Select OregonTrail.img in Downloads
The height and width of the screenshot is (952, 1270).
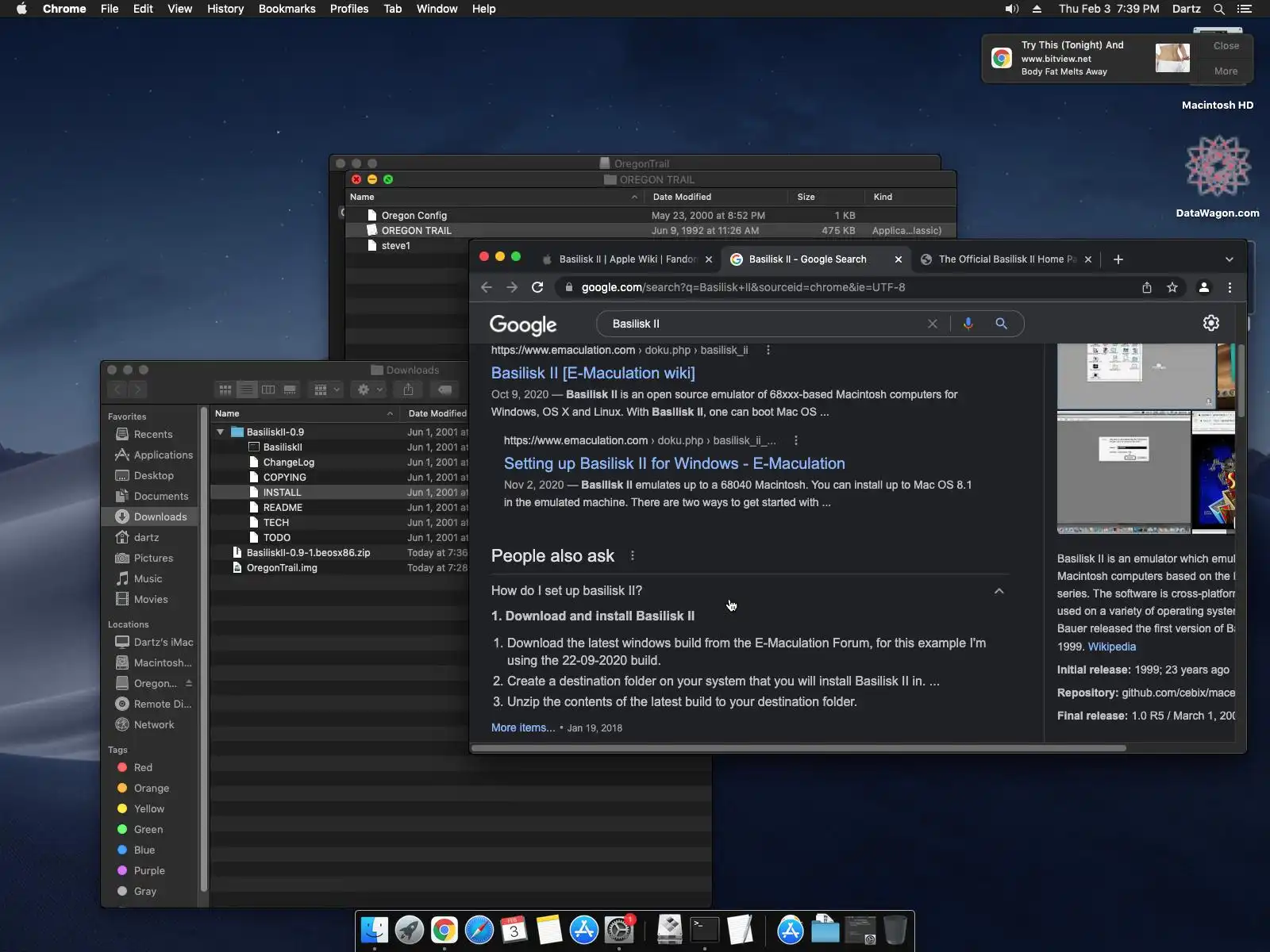[x=282, y=568]
